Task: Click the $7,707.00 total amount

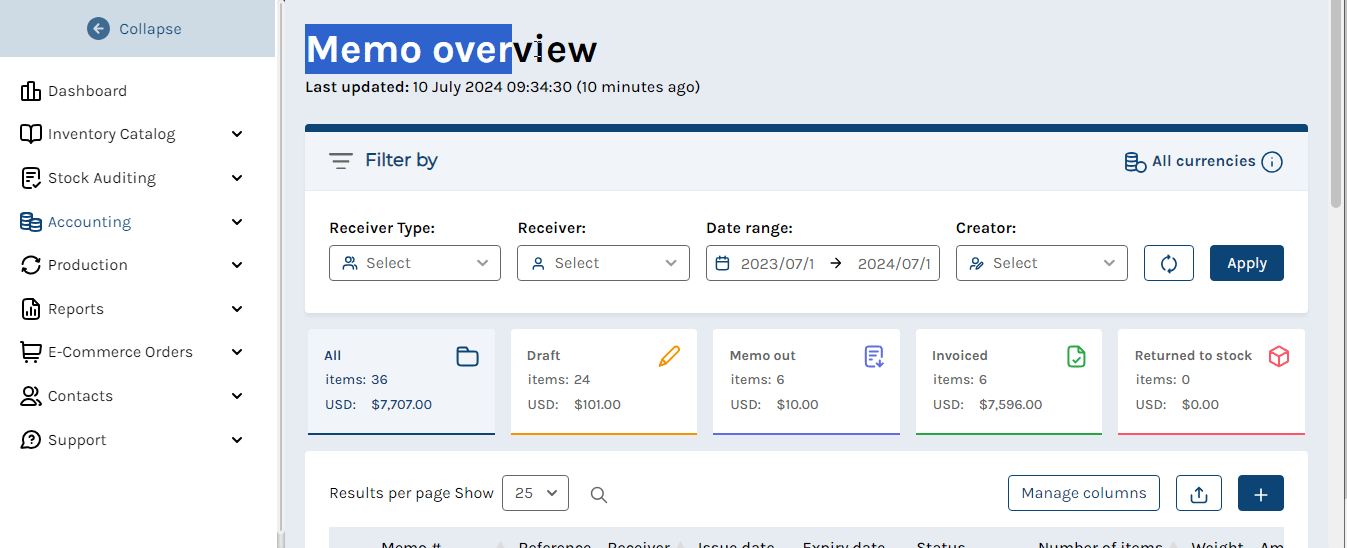Action: click(x=401, y=405)
